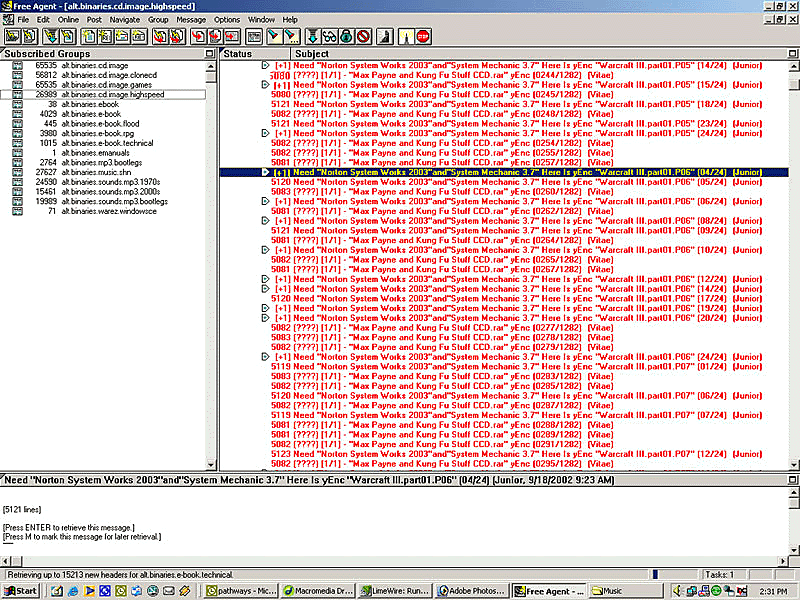Maximize the Subscribed Groups pane

click(x=210, y=54)
